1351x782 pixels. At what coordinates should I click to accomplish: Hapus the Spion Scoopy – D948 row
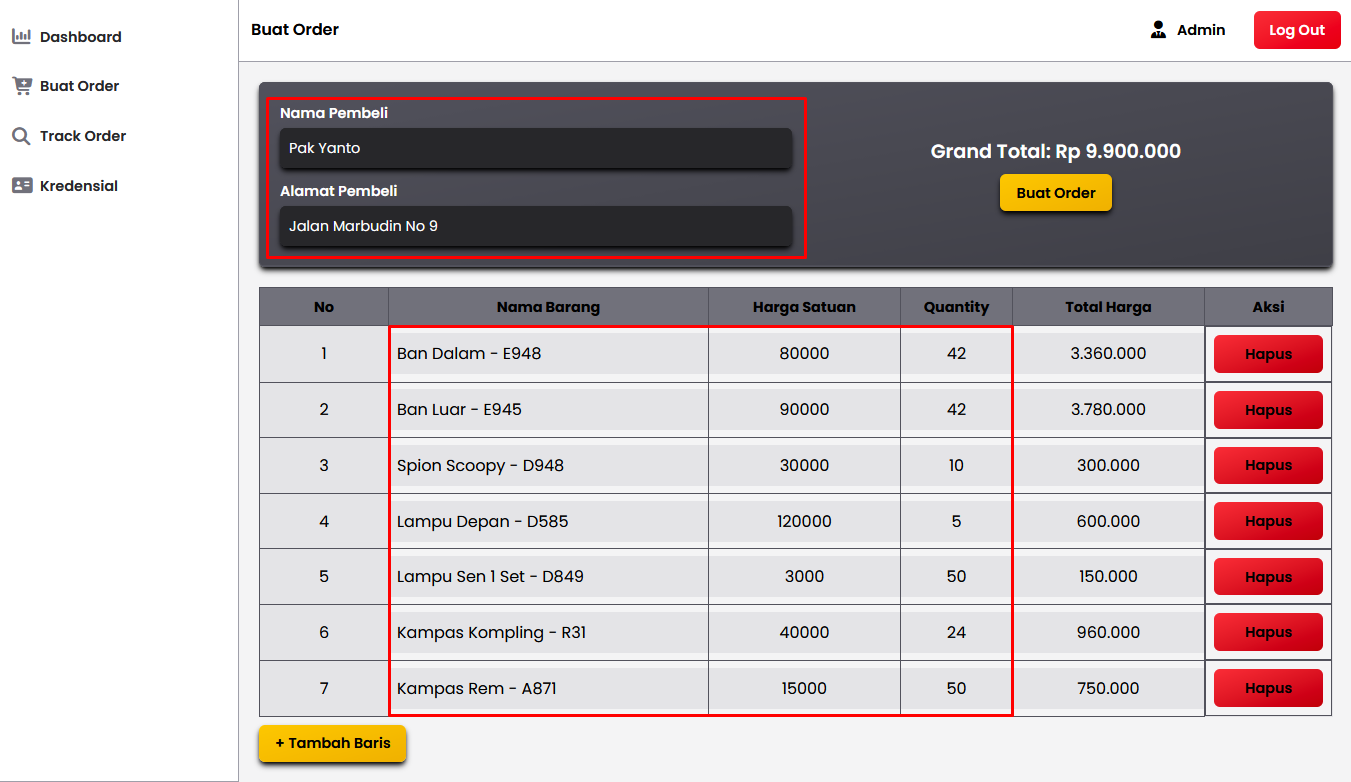click(x=1268, y=465)
